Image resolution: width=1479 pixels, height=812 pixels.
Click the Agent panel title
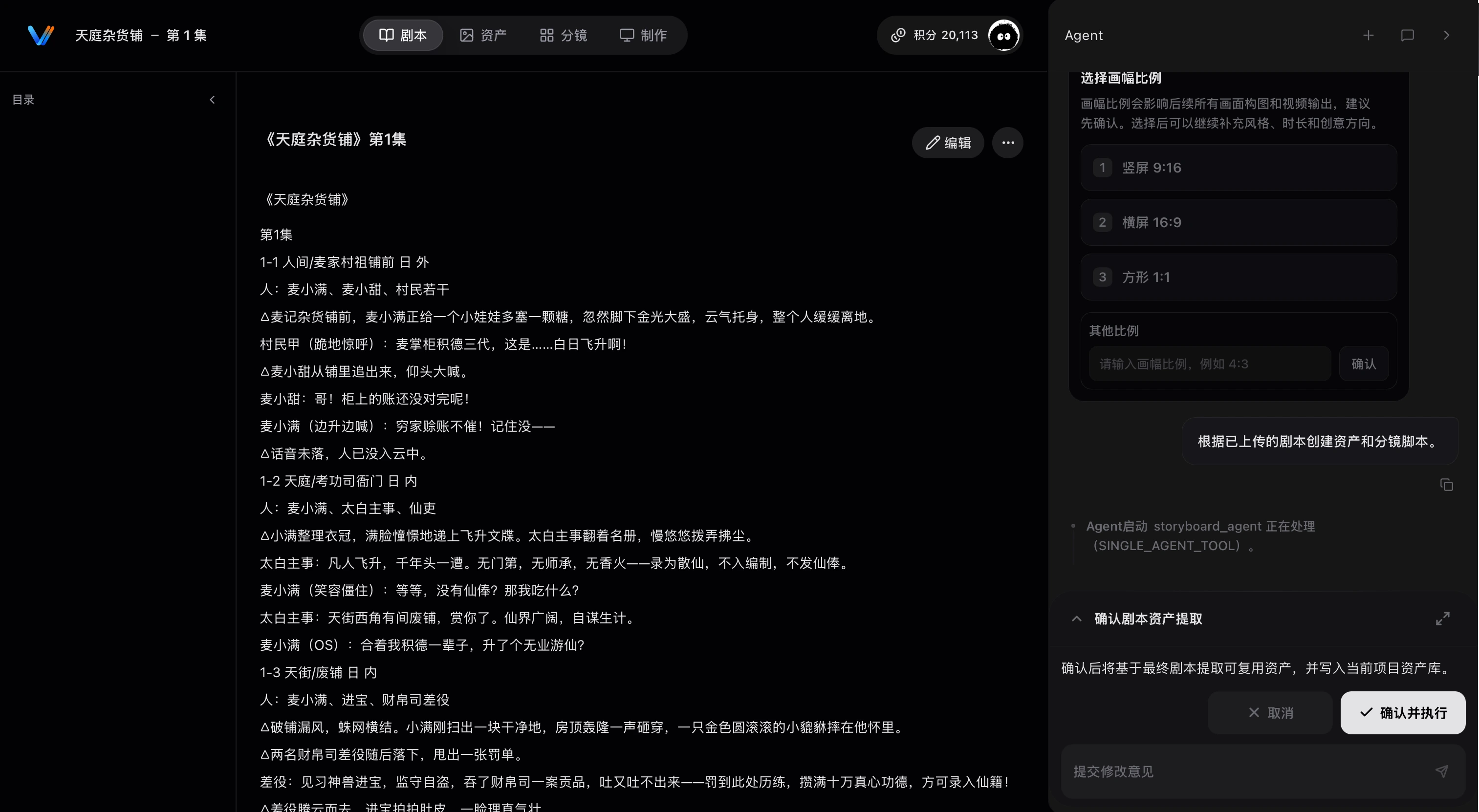click(1084, 36)
